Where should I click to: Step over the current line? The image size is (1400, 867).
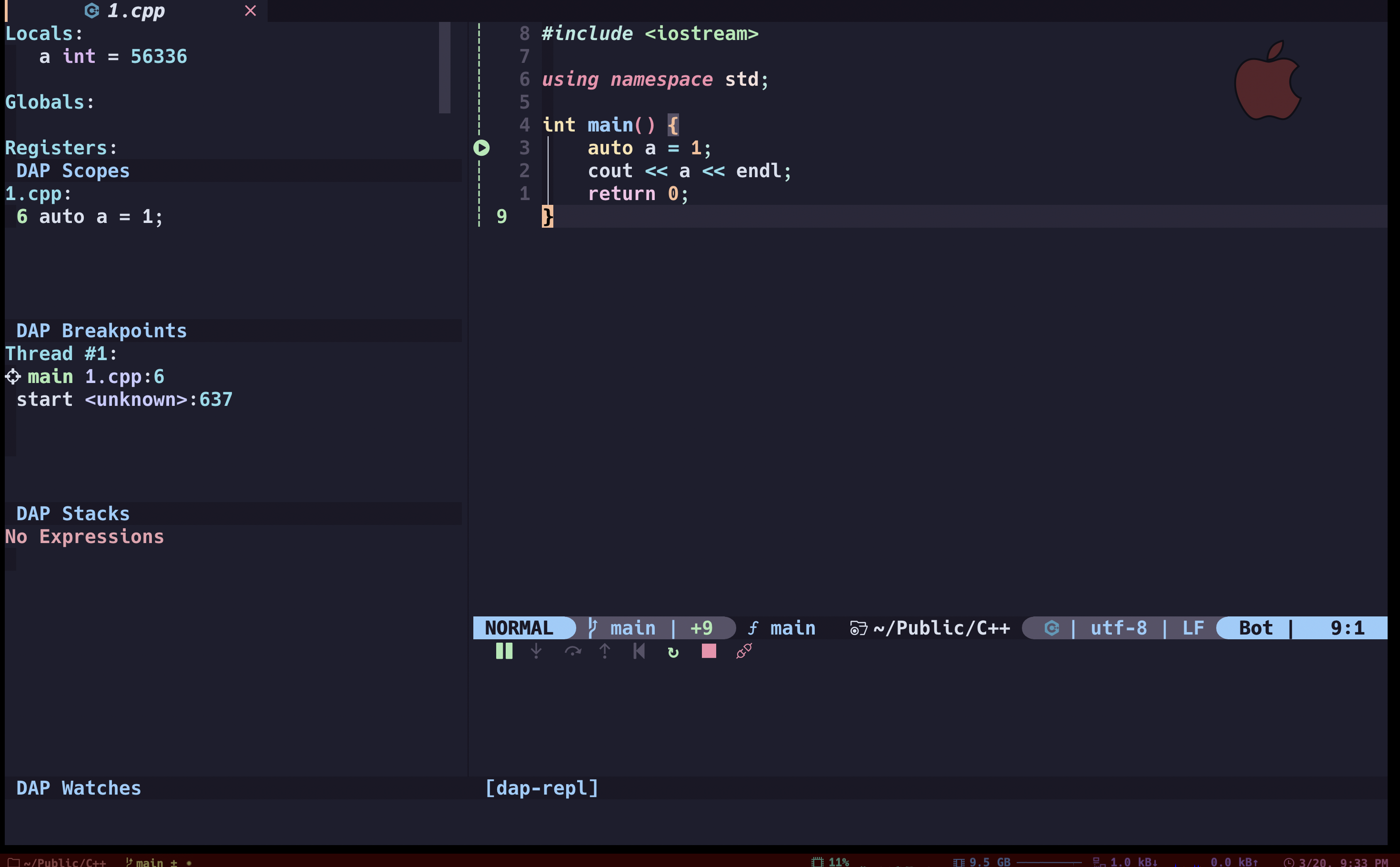573,651
